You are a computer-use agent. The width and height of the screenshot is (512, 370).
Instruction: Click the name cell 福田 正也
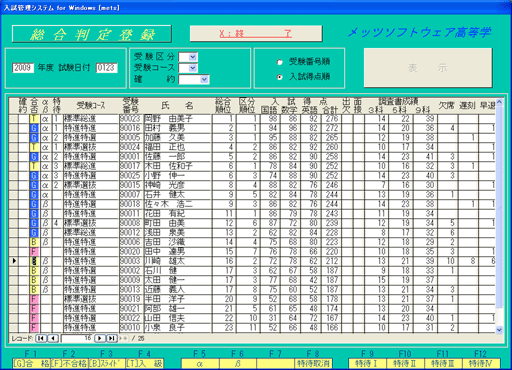click(178, 147)
